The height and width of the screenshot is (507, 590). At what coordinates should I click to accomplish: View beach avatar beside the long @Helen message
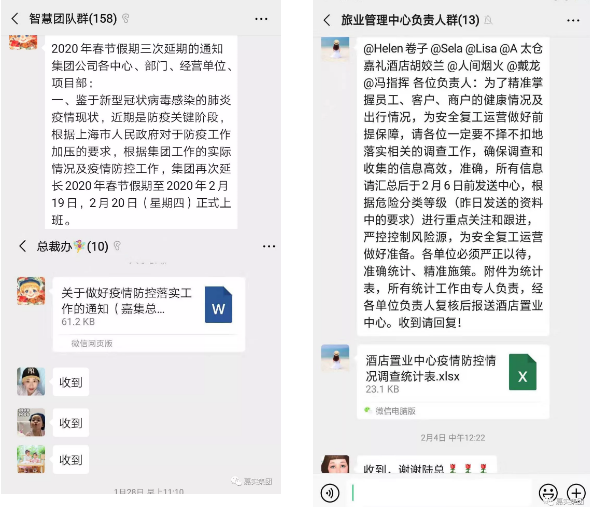coord(335,49)
